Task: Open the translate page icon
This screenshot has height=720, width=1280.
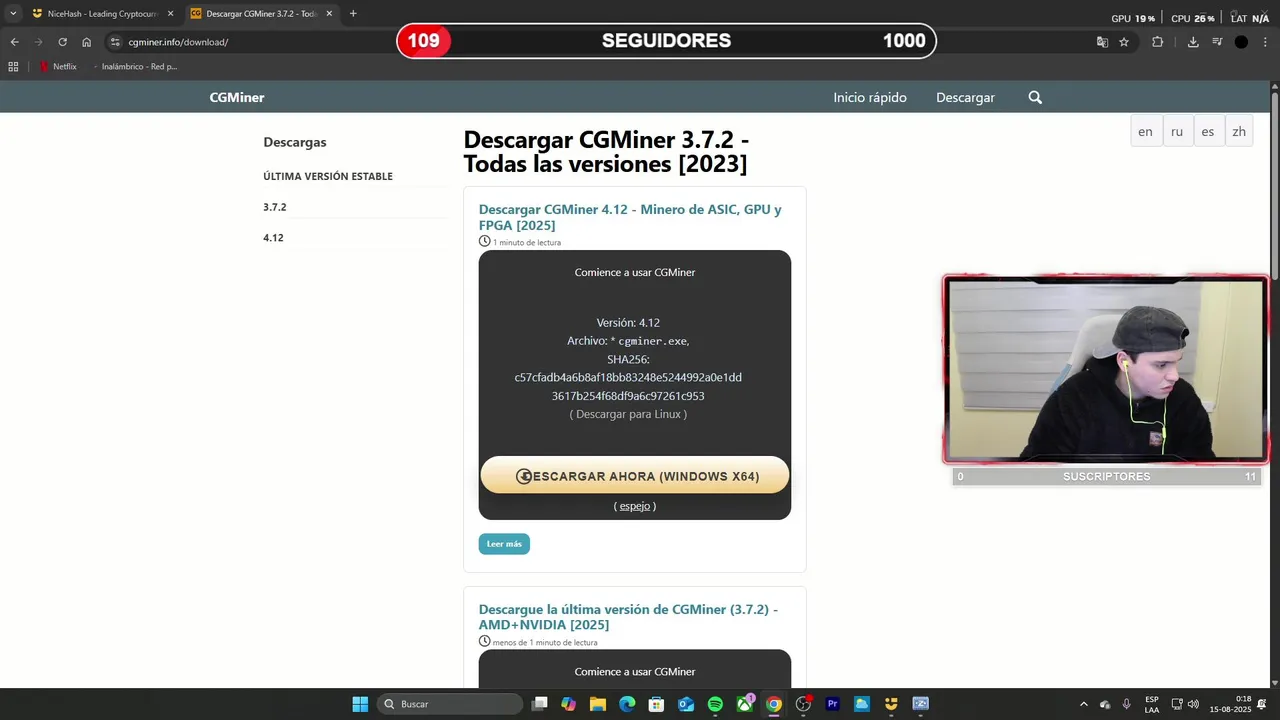Action: click(x=1102, y=42)
